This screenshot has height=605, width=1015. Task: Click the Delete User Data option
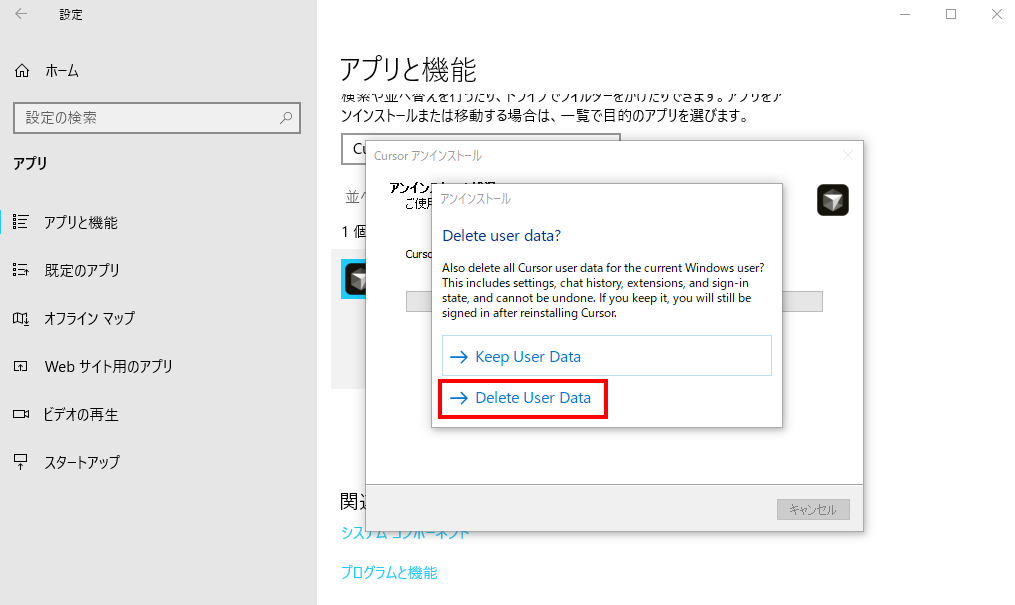tap(523, 398)
